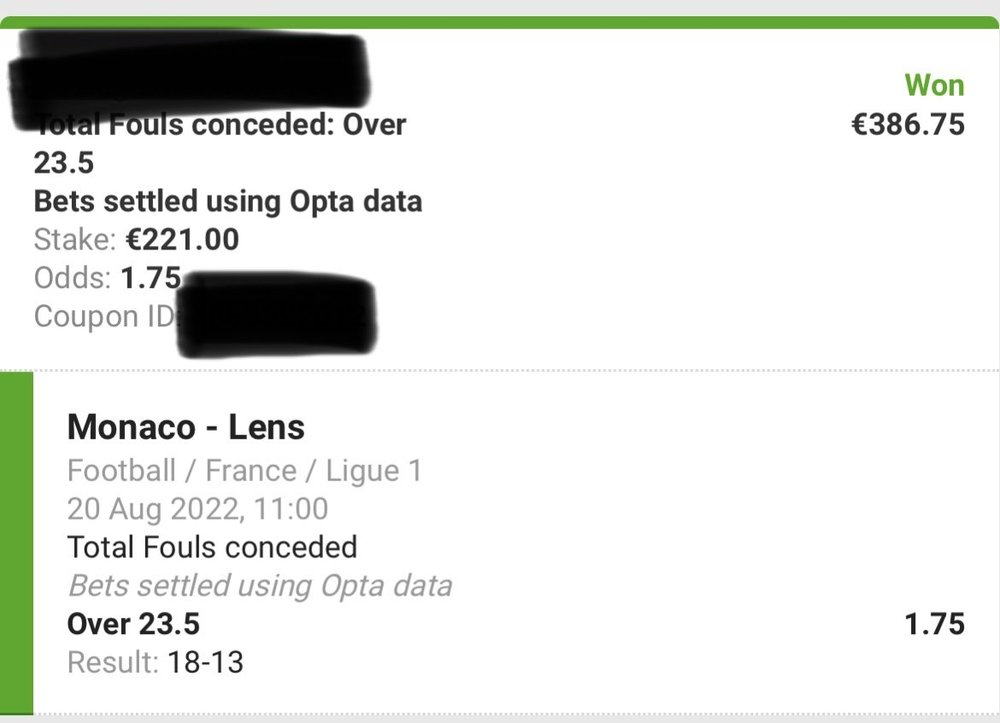Click the Coupon ID label
Screen dimensions: 1000x723
coord(105,316)
